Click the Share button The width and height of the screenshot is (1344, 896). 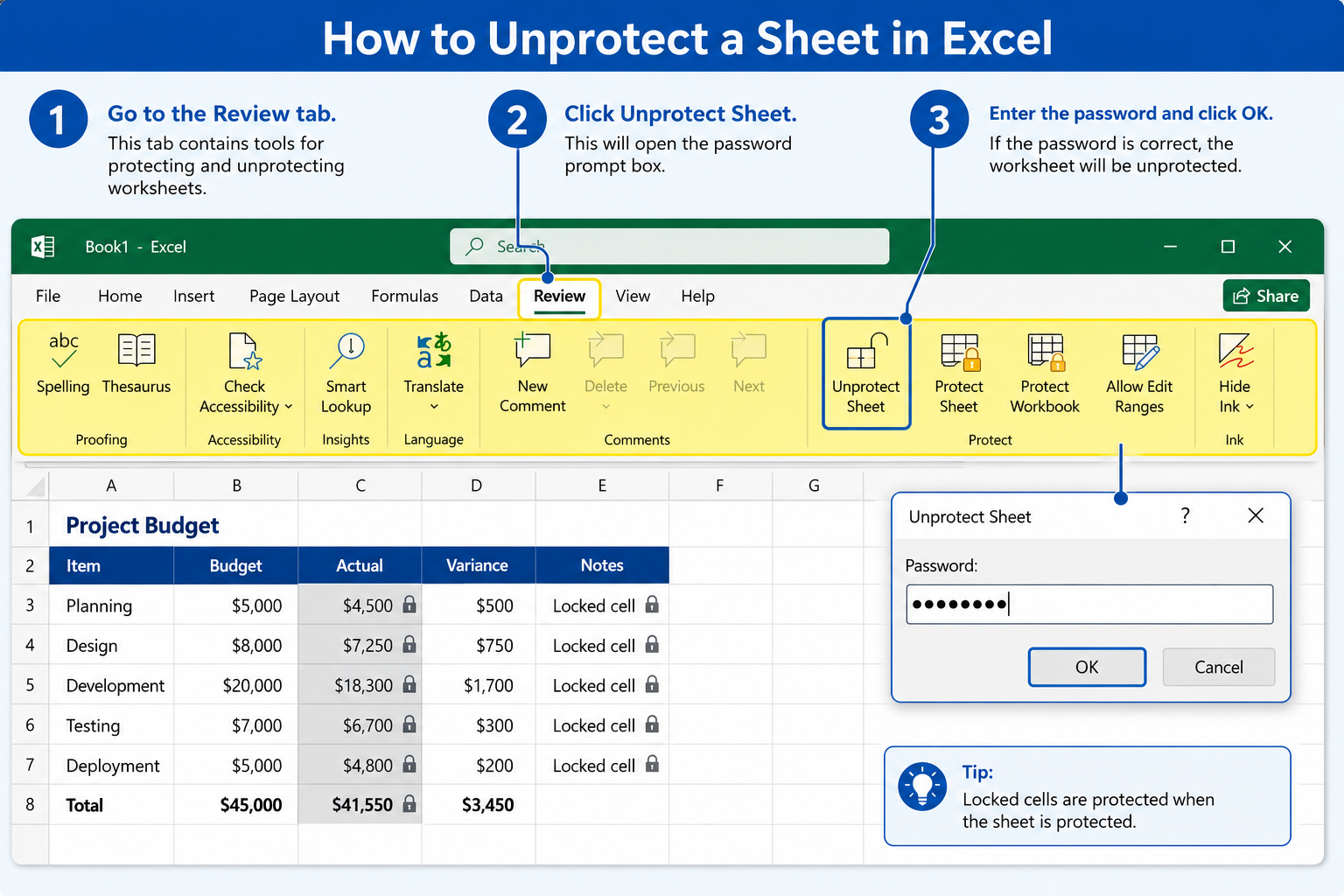pyautogui.click(x=1266, y=296)
